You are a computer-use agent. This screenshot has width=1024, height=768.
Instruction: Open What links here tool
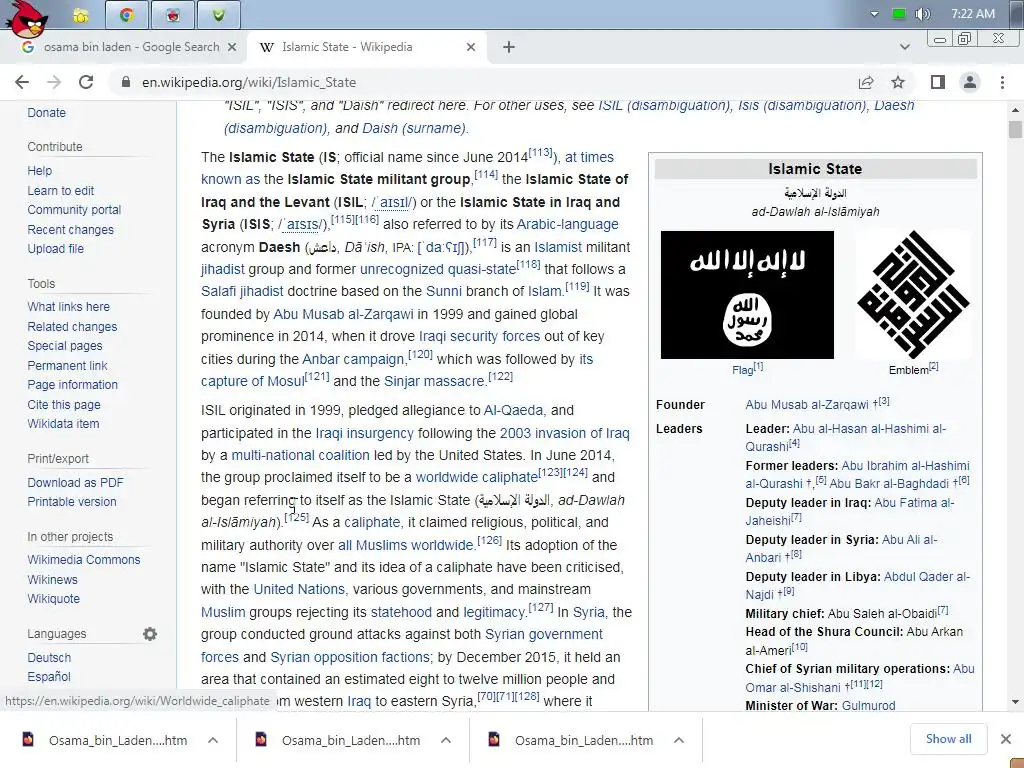[69, 307]
